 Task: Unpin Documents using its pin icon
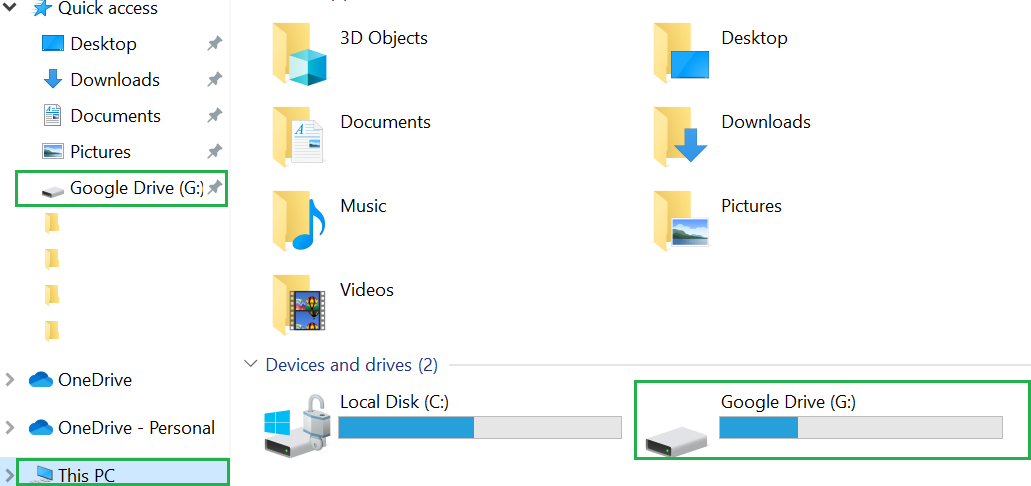coord(214,116)
